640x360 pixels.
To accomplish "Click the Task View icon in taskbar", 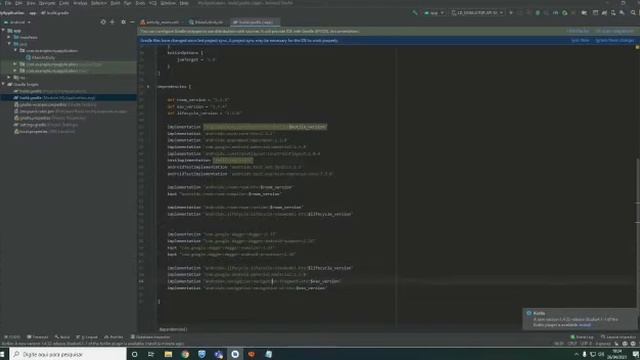I will click(151, 354).
